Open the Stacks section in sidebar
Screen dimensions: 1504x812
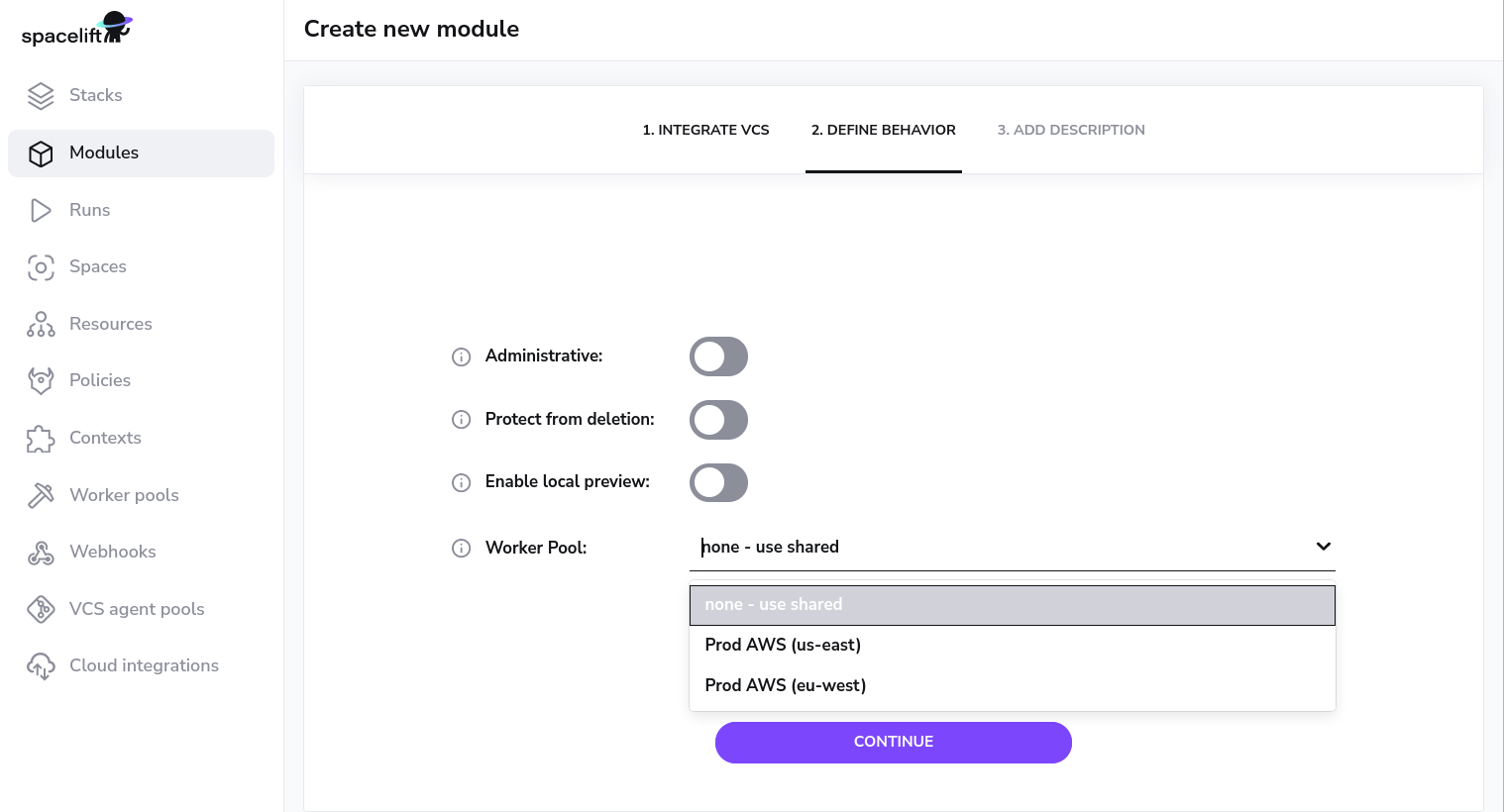pyautogui.click(x=95, y=95)
